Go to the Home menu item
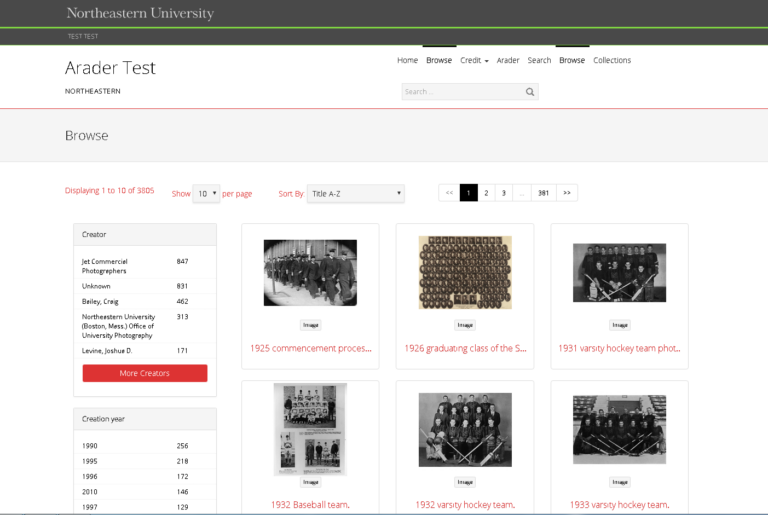This screenshot has width=768, height=515. (x=407, y=60)
